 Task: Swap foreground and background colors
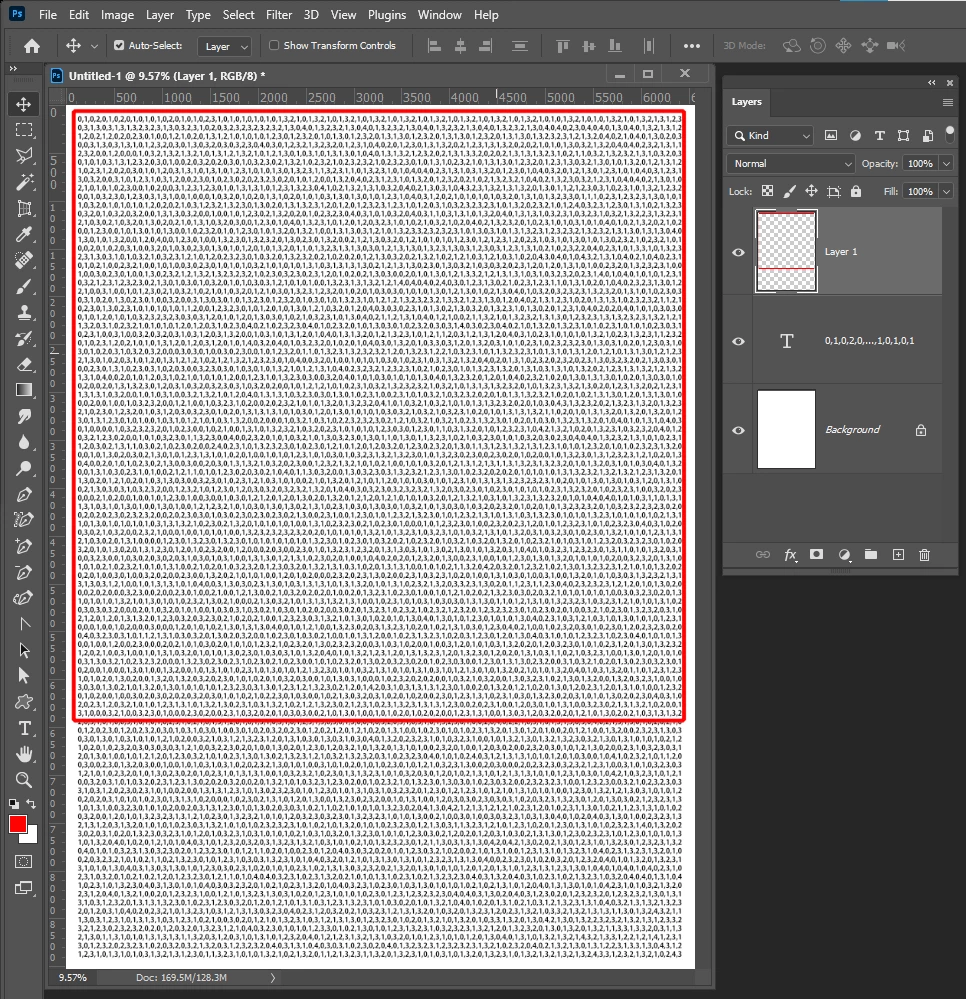[31, 803]
